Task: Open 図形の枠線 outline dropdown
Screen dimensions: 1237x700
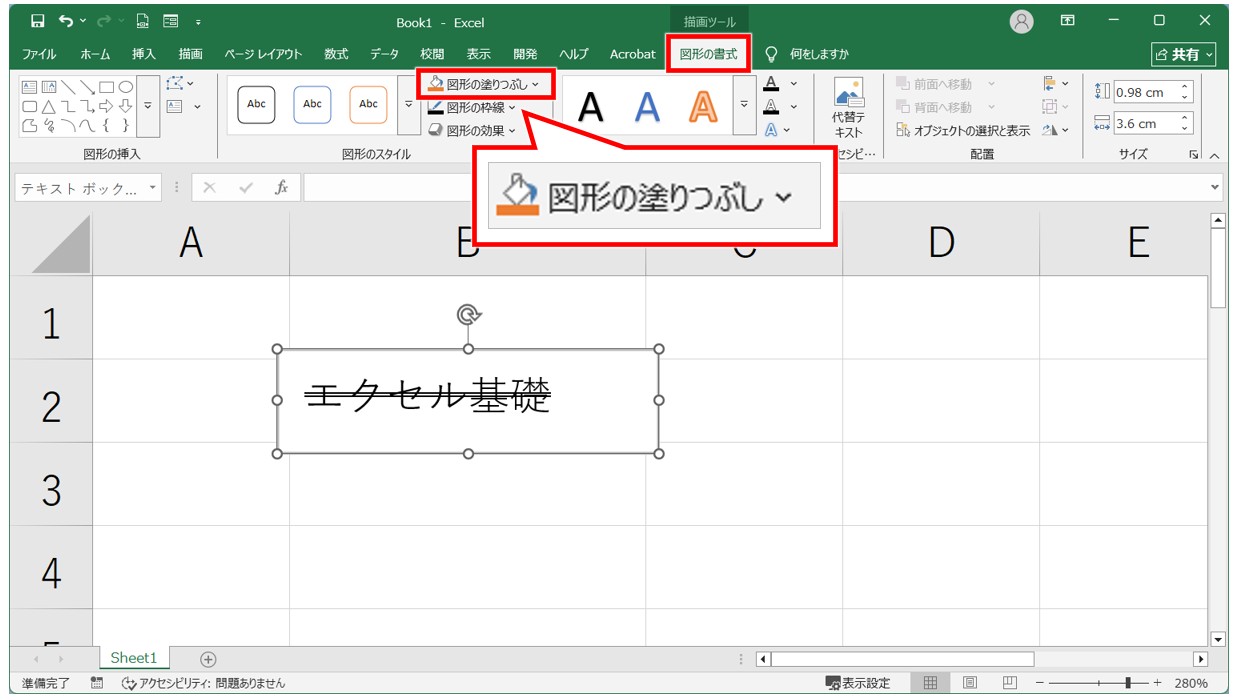Action: point(472,107)
